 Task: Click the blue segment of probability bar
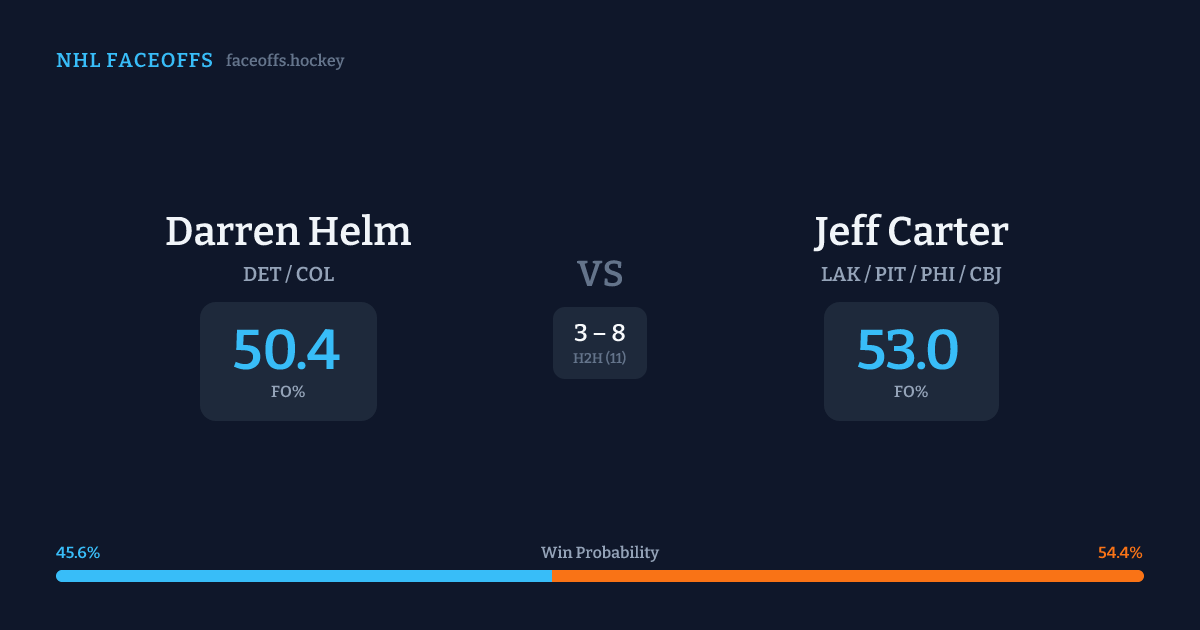pos(300,576)
